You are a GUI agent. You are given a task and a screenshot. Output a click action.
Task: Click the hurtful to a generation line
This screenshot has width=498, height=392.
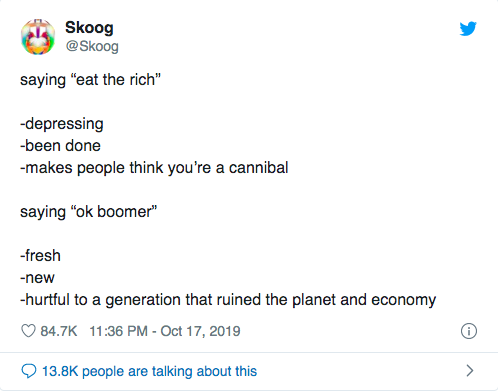click(x=228, y=300)
